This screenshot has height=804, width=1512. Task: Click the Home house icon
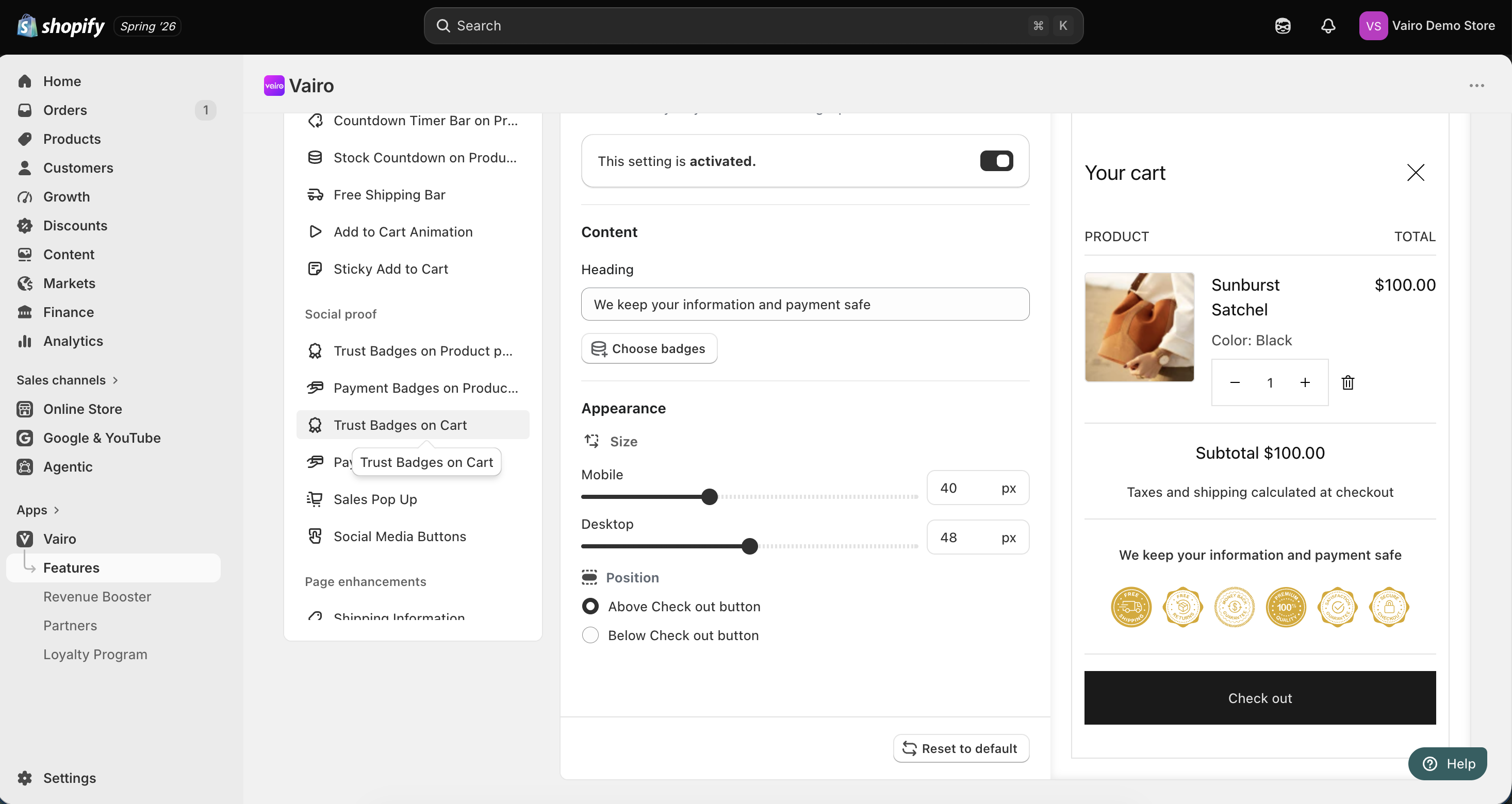(x=25, y=81)
